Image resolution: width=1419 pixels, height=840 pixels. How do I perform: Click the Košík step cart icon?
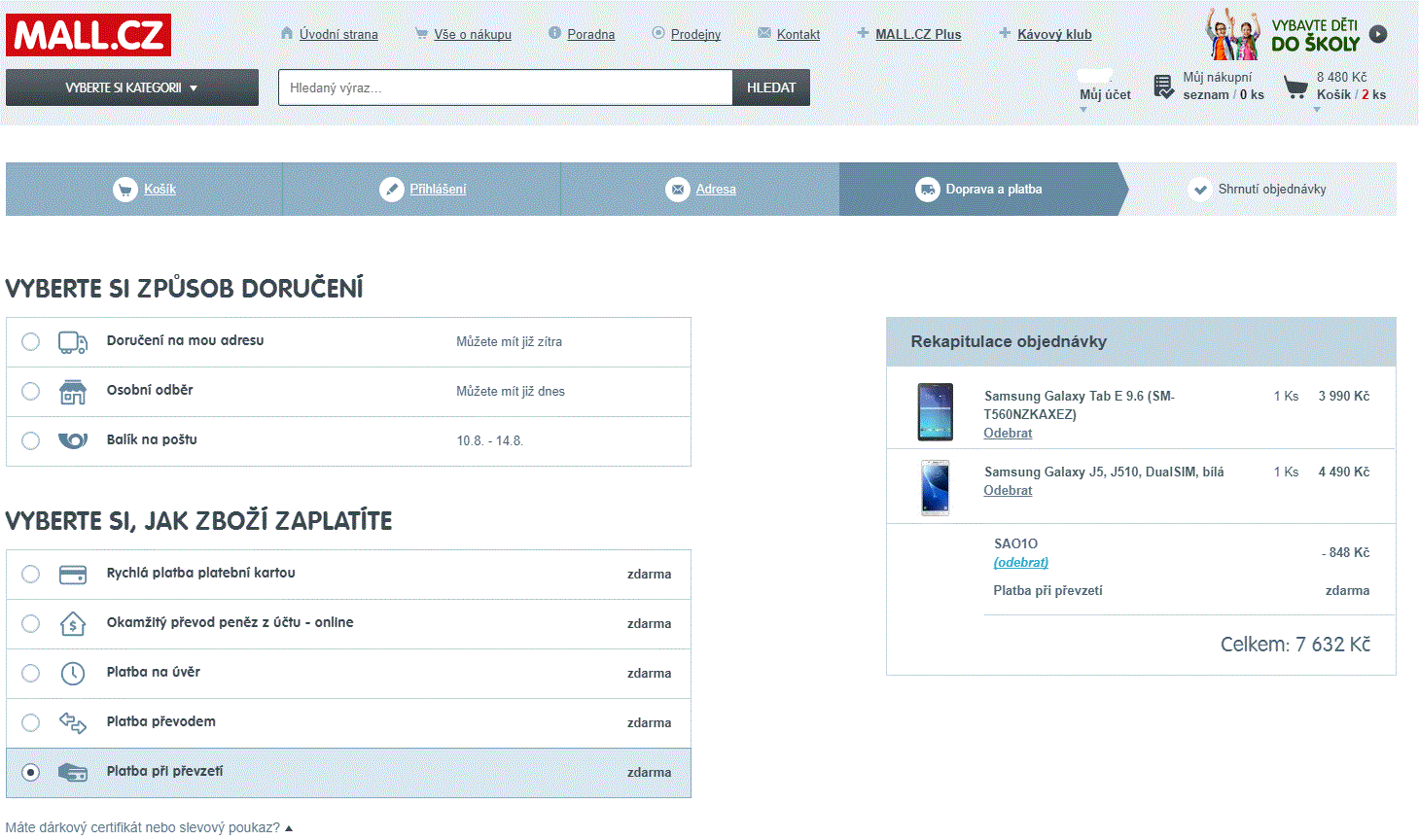click(125, 190)
